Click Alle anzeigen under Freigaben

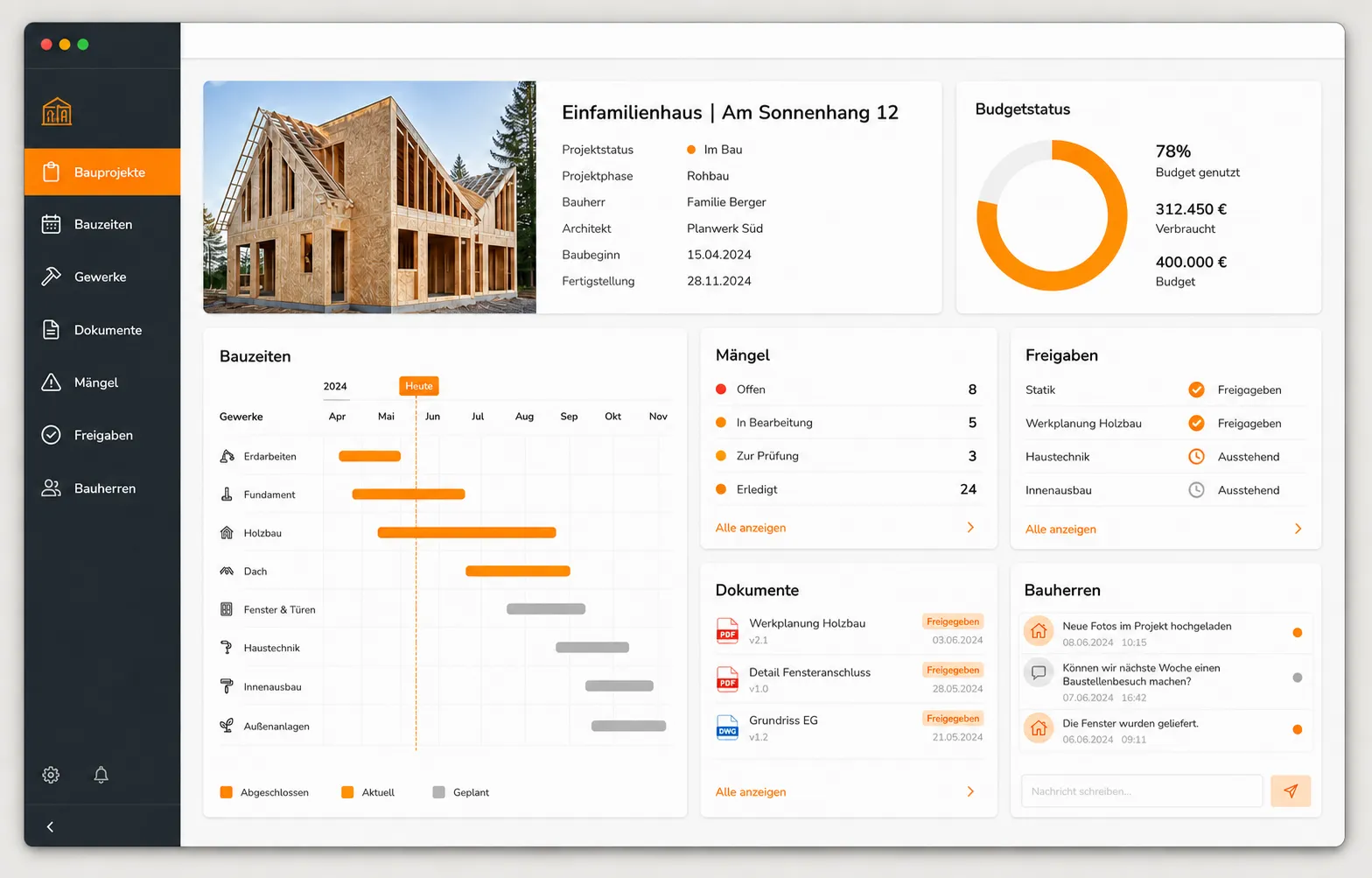(1060, 530)
